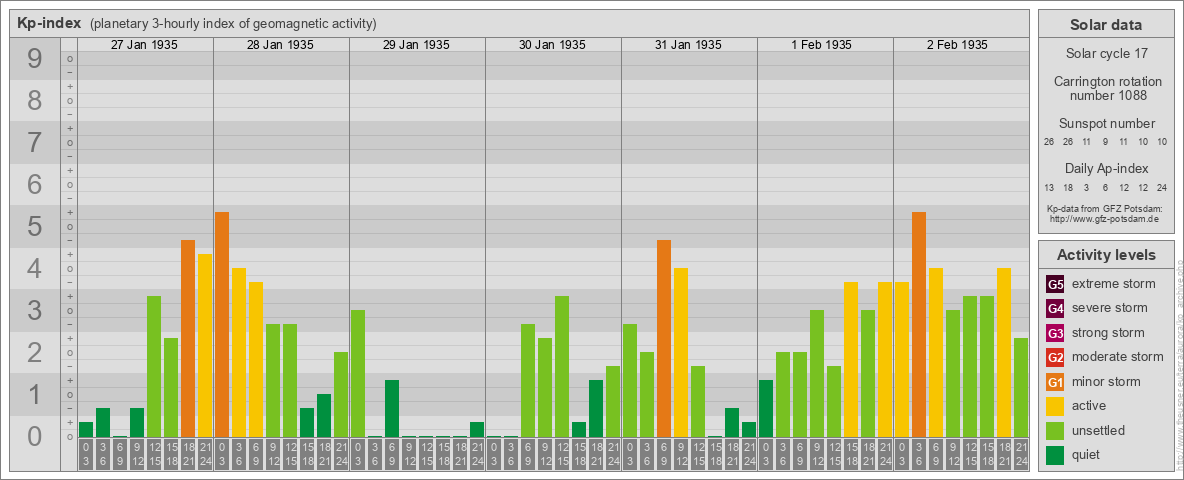Click the orange 3-6 bar on 2 Feb 1935

click(x=919, y=325)
